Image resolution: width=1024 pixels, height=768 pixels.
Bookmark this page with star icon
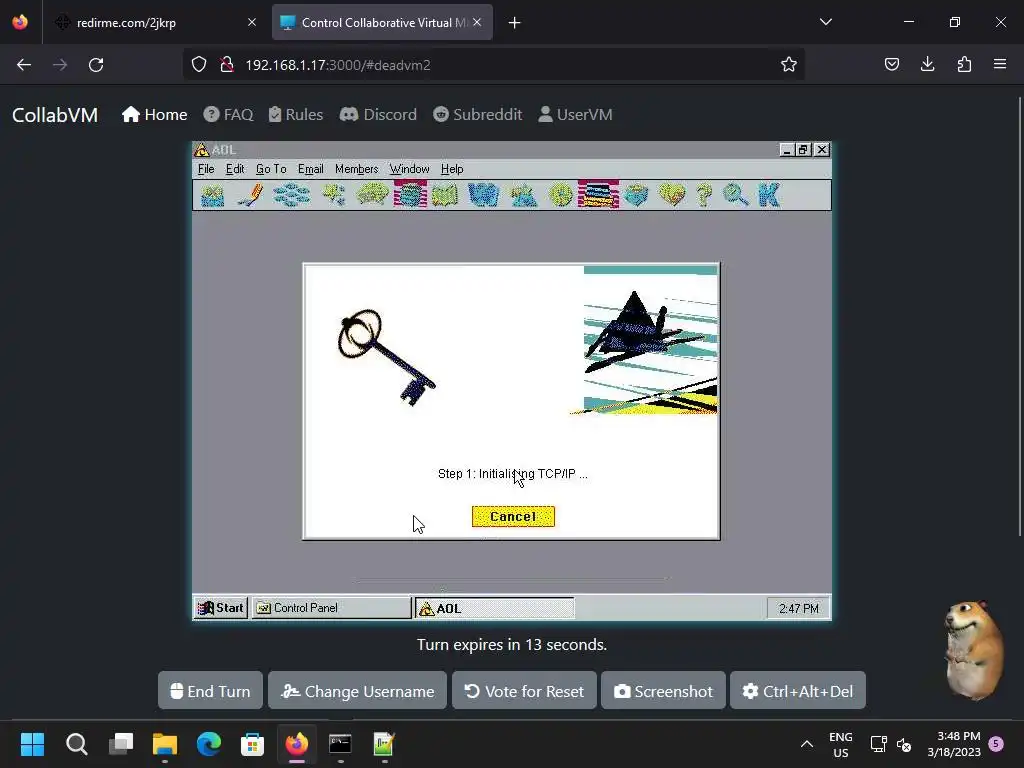788,65
